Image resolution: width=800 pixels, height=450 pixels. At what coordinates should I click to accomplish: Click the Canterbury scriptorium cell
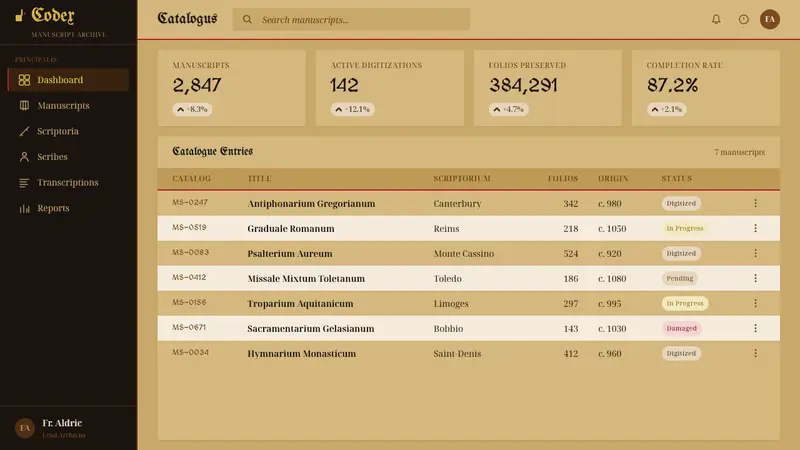[457, 204]
